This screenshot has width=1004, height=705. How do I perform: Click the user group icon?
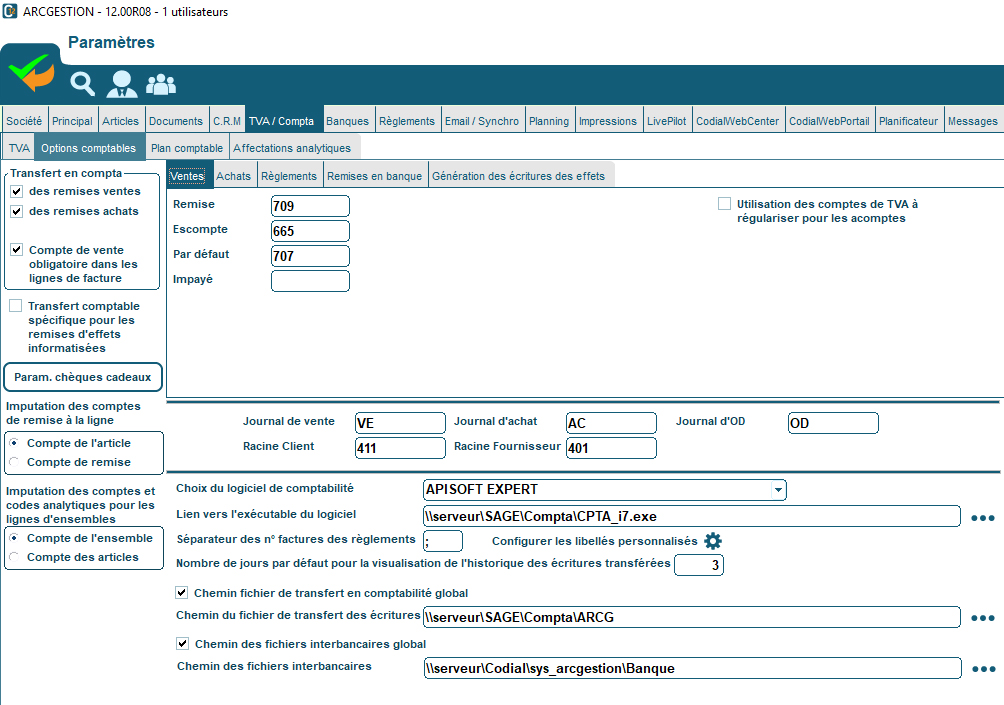pos(161,84)
